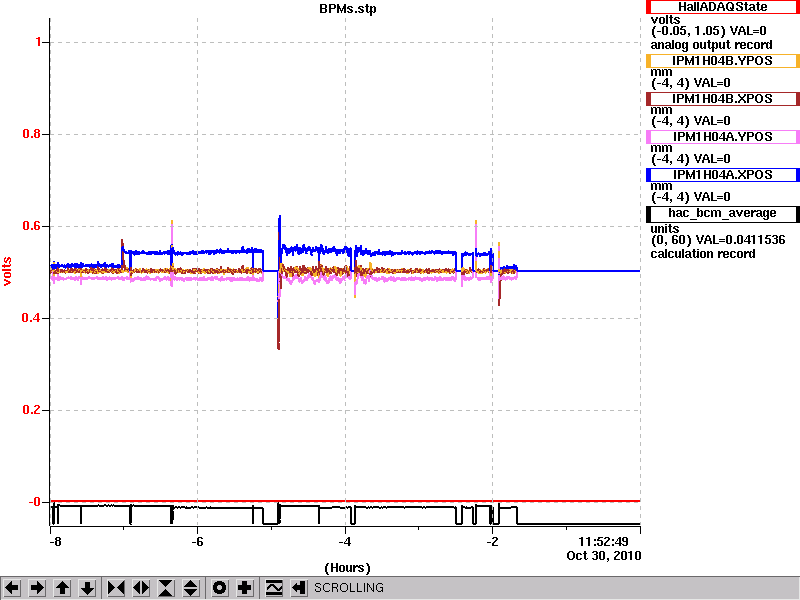
Task: Select the IPM1H04B.XPOS curve legend entry
Action: click(722, 98)
